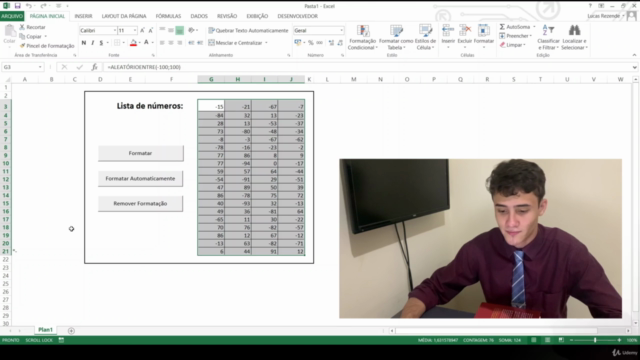Undo the last action
Screen dimensions: 640x360
29,6
